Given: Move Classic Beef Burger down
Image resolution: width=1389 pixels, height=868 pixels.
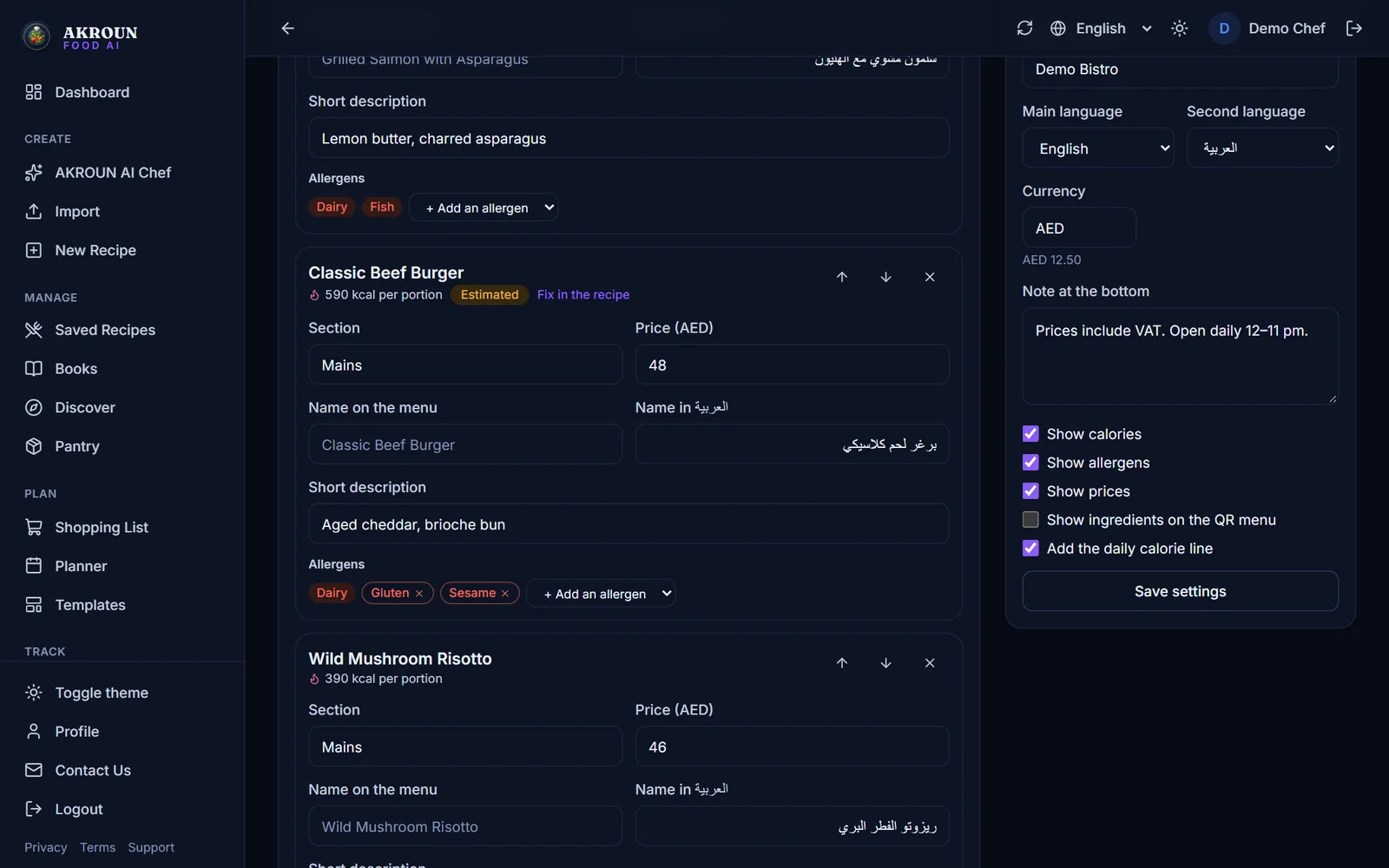Looking at the screenshot, I should [885, 277].
